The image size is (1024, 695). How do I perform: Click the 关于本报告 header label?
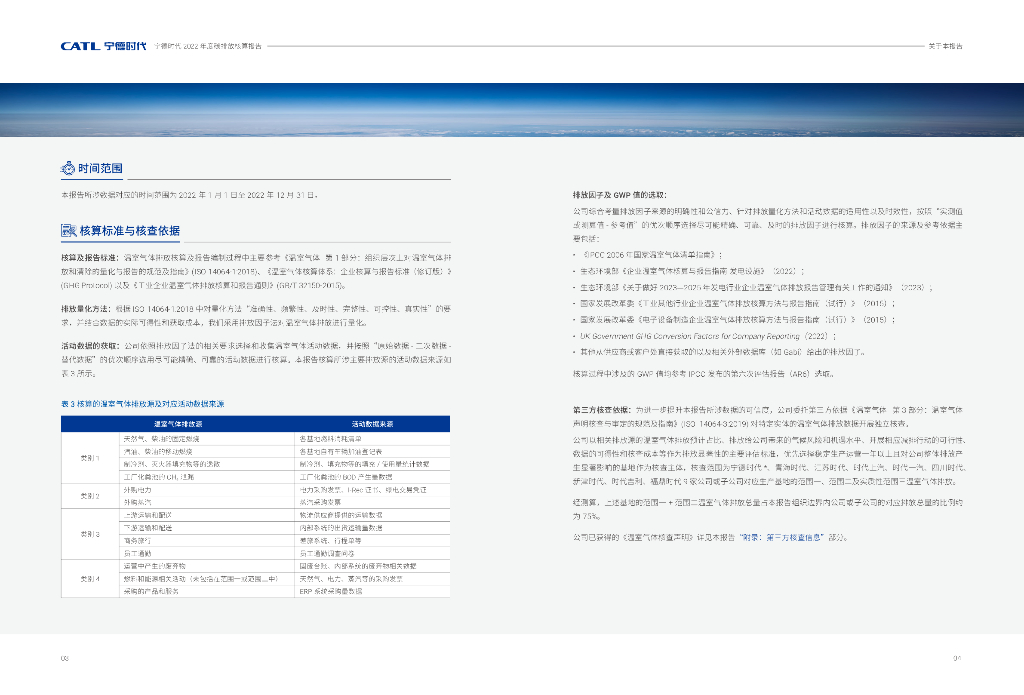(x=945, y=46)
